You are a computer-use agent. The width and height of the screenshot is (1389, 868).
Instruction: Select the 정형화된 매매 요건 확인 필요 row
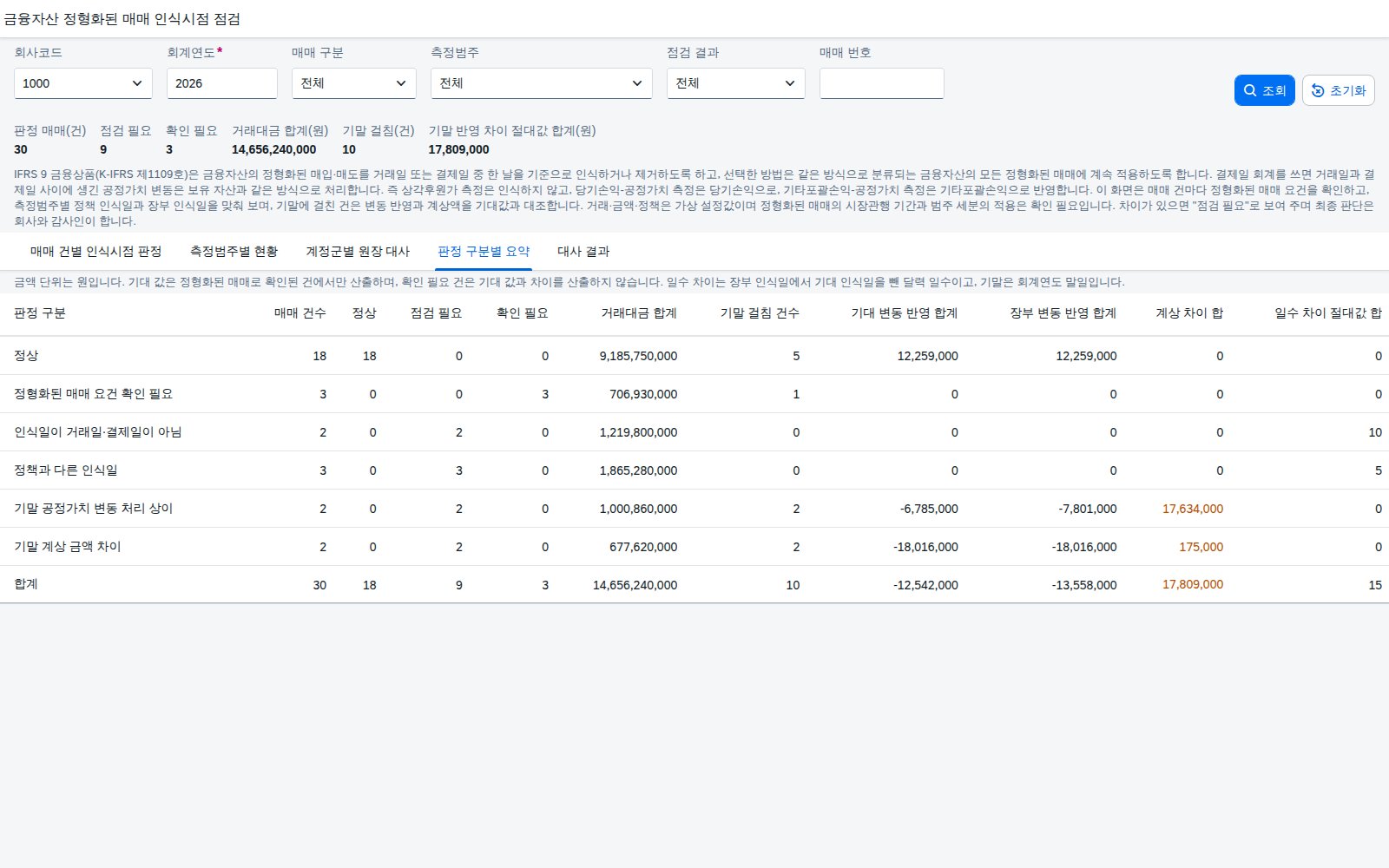pos(694,394)
